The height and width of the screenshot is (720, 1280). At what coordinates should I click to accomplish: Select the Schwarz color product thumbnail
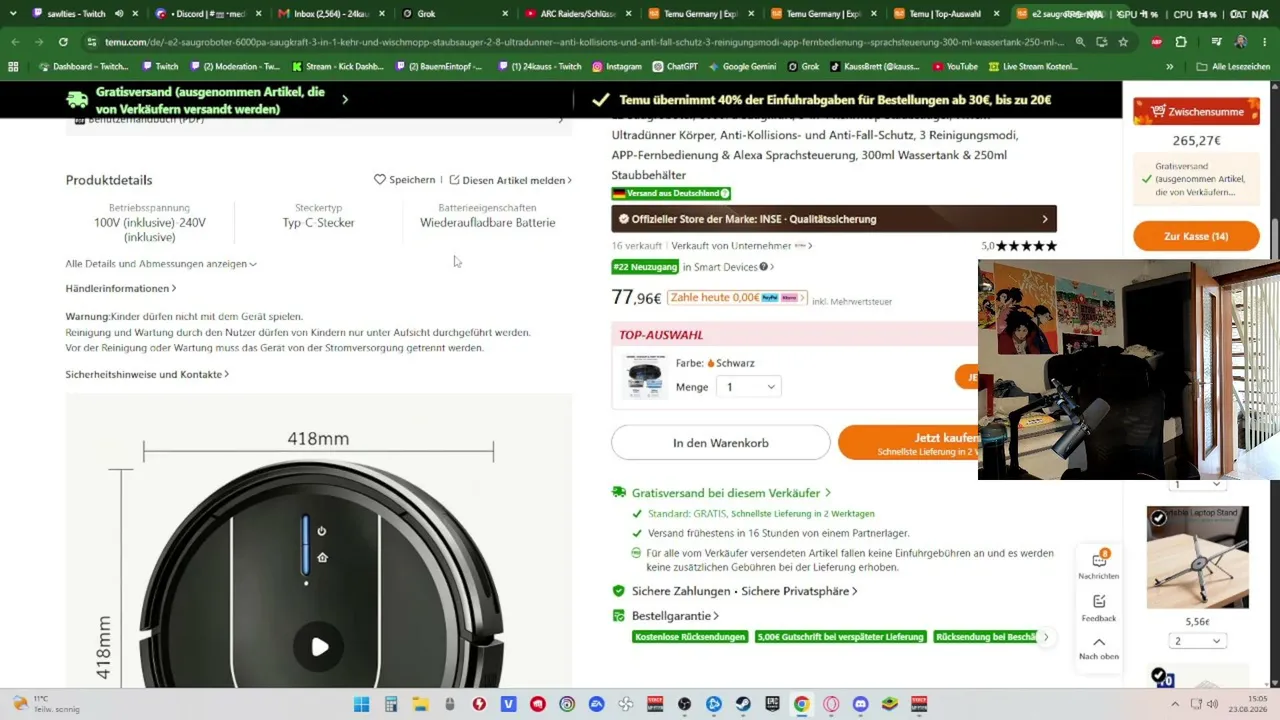click(x=645, y=376)
